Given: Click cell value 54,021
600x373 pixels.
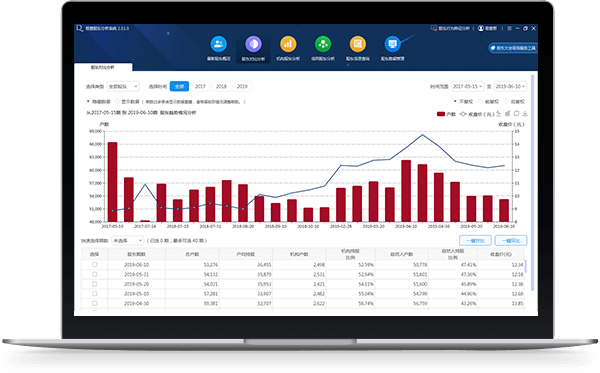Looking at the screenshot, I should click(x=210, y=284).
